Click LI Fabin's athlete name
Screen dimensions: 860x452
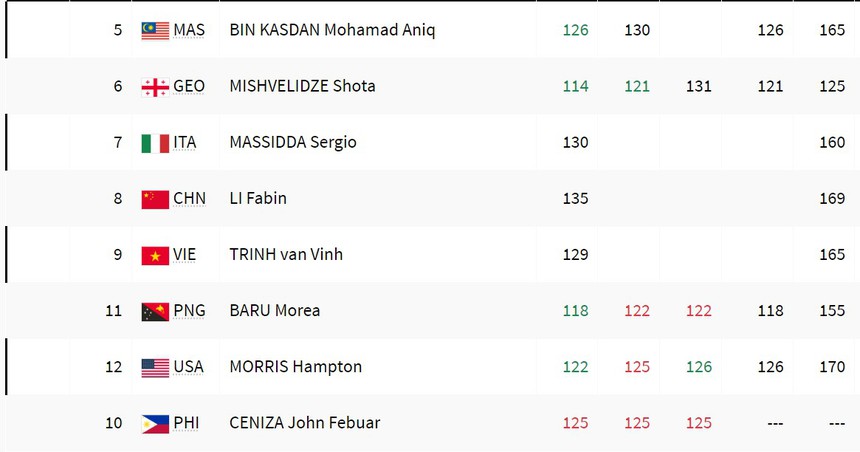point(258,198)
